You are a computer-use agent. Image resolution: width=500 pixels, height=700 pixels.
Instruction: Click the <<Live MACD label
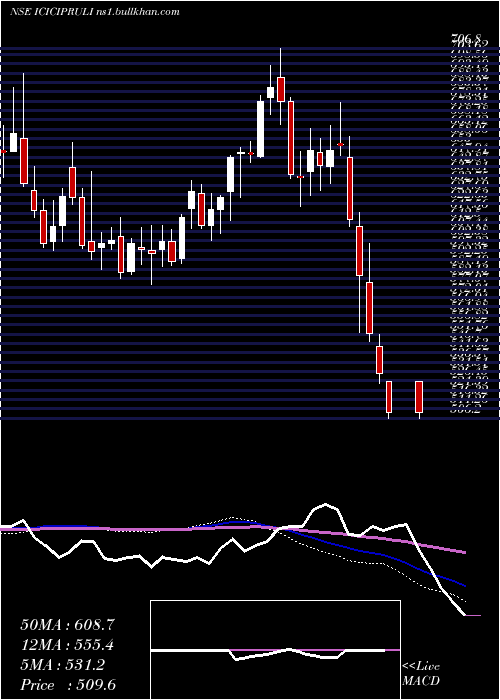point(421,674)
